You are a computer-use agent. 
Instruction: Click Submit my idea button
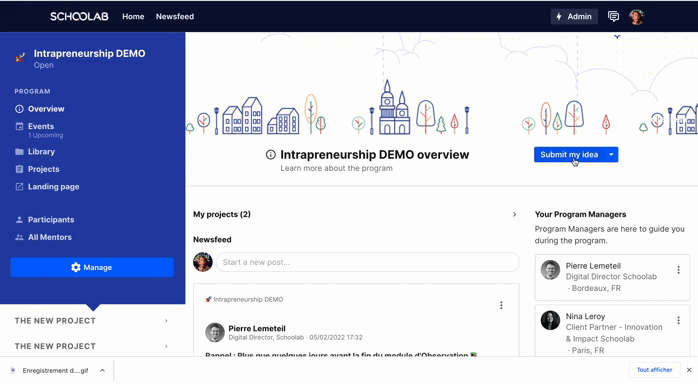pos(569,154)
